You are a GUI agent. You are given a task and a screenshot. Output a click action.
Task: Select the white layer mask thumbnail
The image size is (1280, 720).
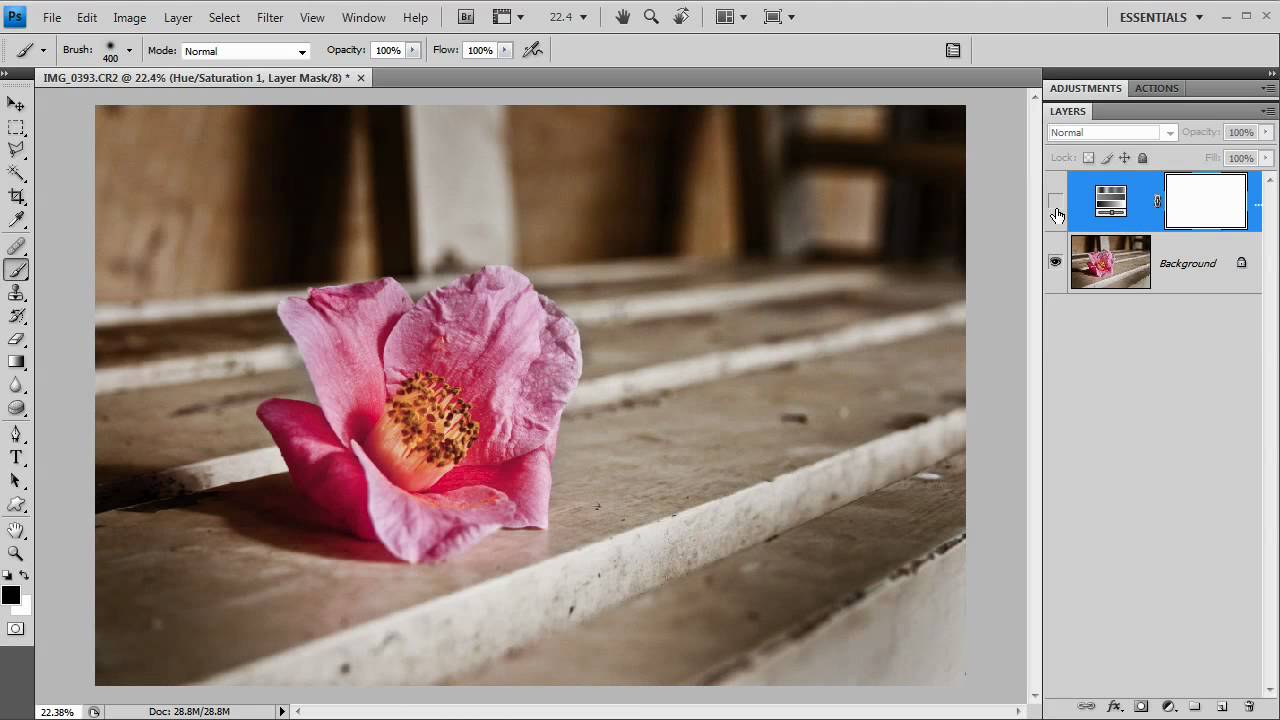[1206, 201]
